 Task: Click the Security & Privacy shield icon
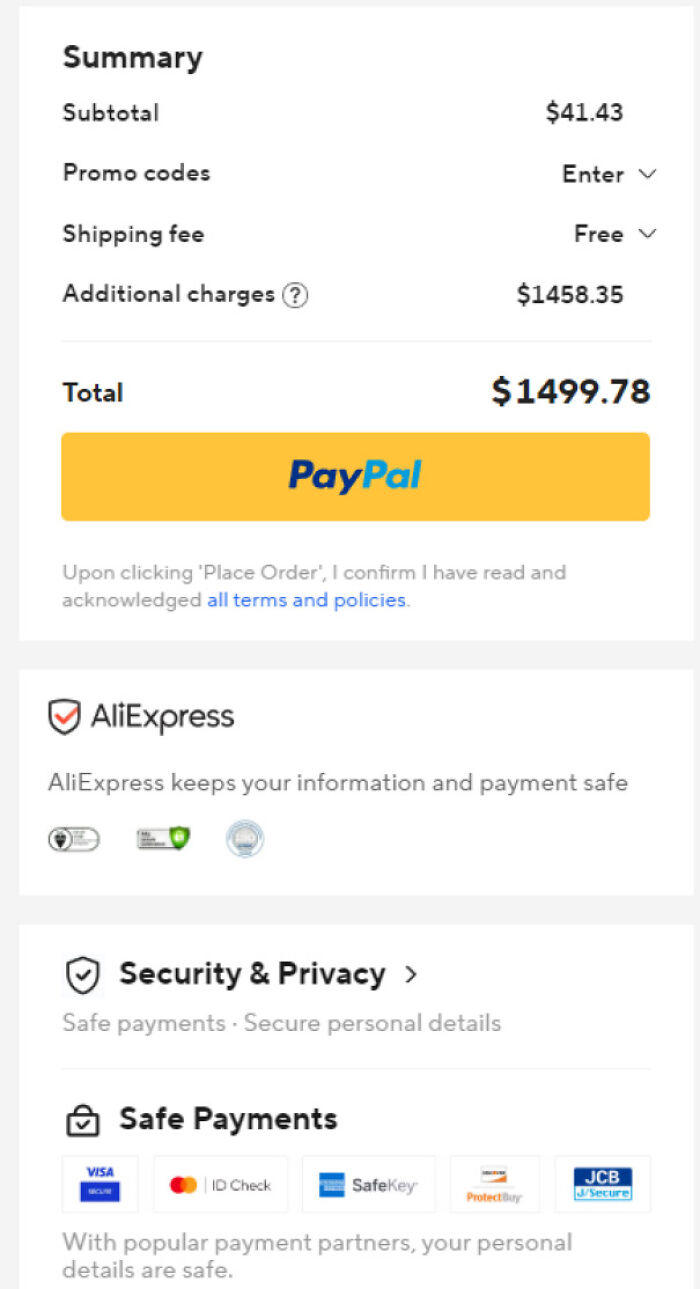point(83,975)
